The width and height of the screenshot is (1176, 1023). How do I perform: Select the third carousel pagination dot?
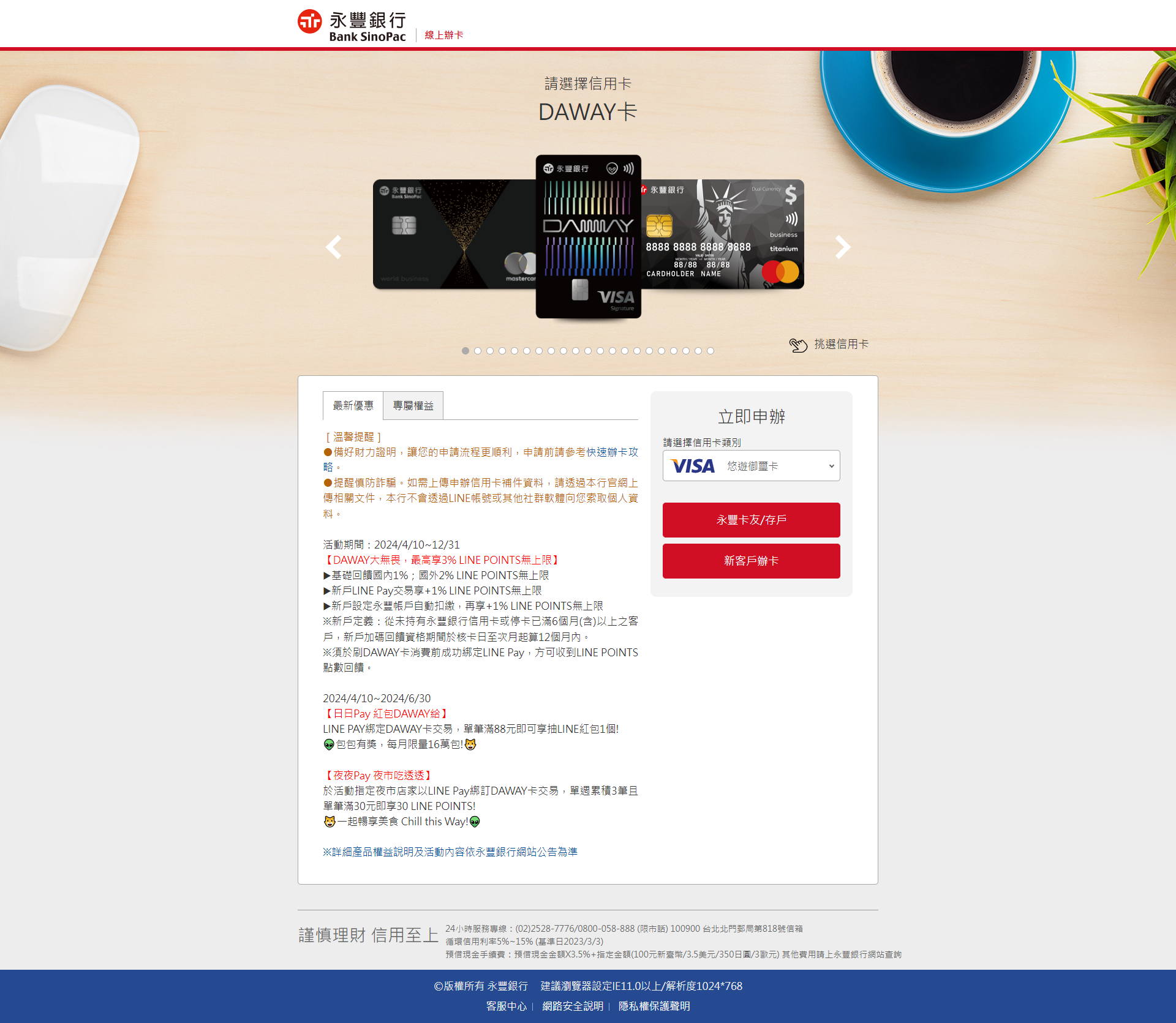pos(490,351)
